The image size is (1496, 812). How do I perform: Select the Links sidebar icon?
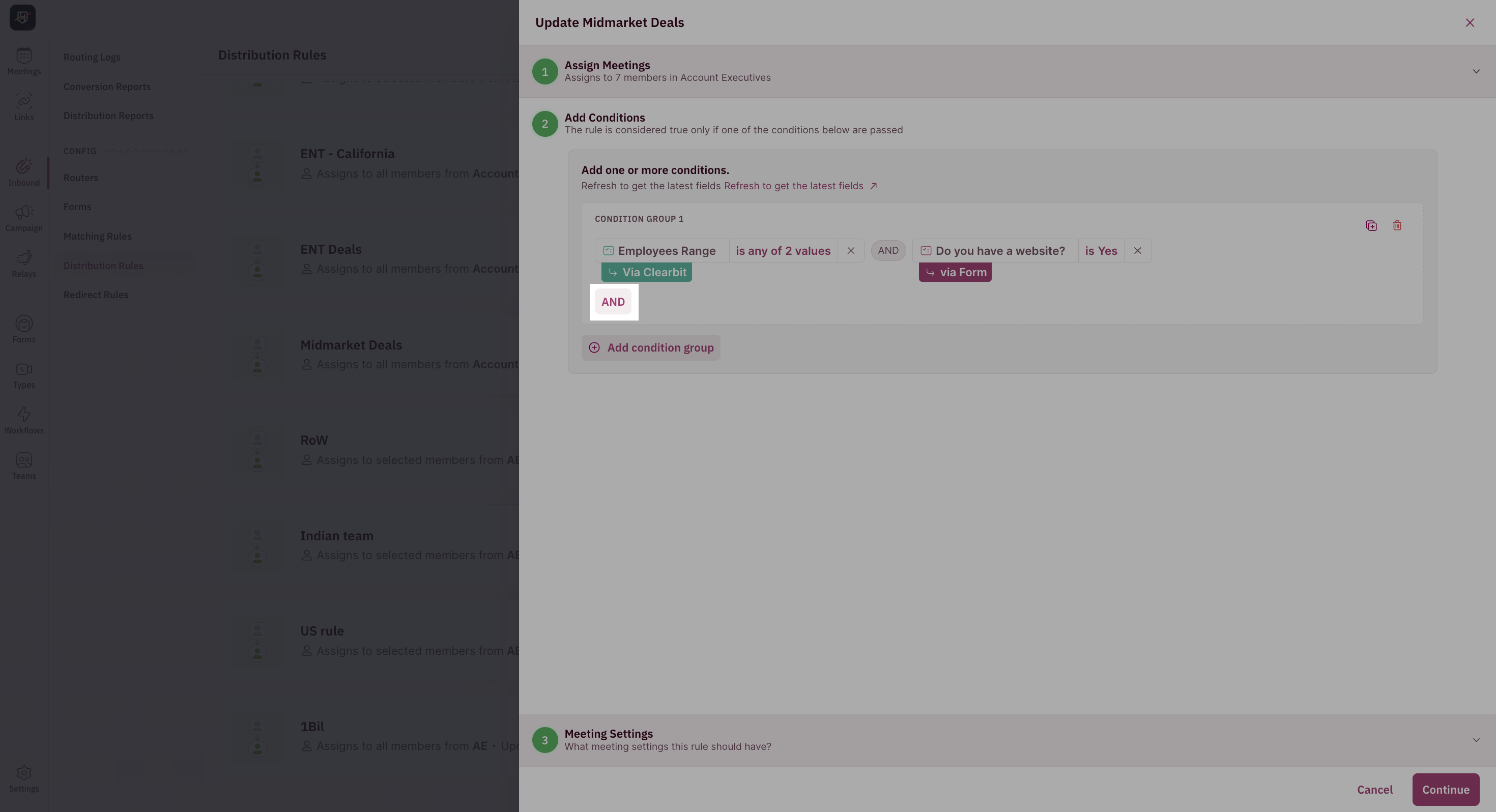(24, 106)
